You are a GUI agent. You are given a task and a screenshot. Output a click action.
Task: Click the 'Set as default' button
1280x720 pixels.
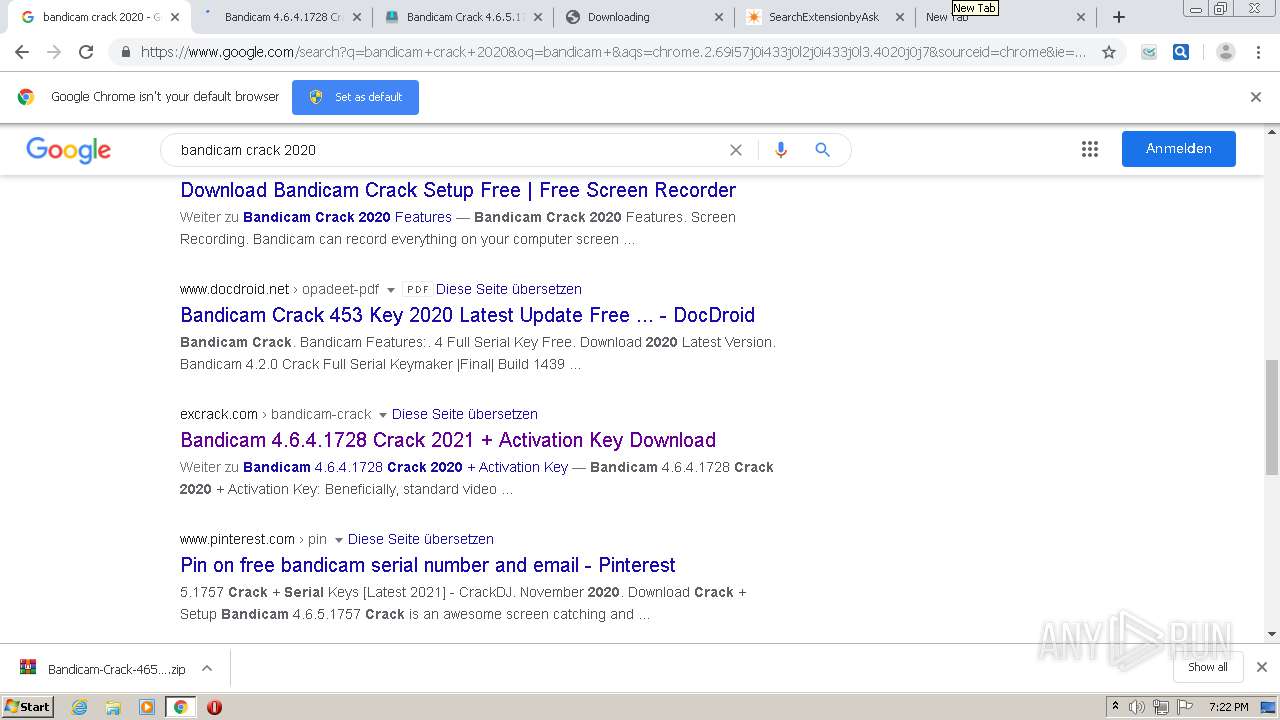click(x=355, y=97)
